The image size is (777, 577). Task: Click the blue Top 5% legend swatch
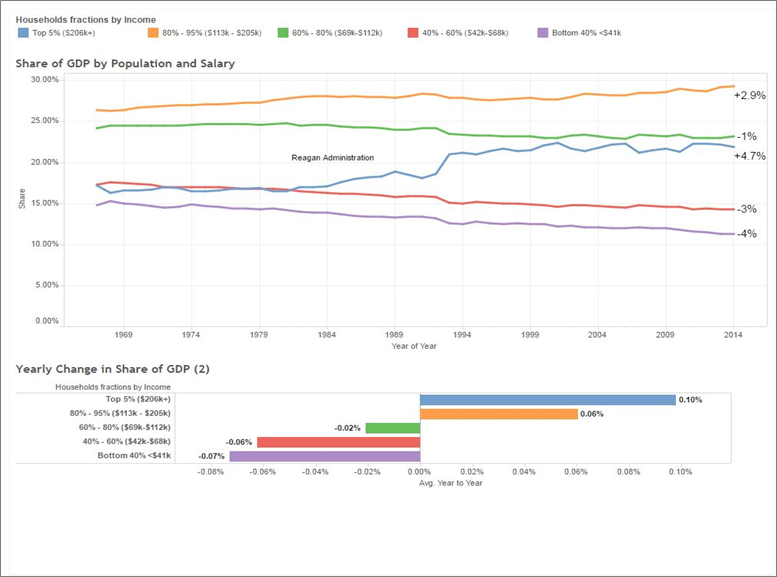(x=23, y=33)
